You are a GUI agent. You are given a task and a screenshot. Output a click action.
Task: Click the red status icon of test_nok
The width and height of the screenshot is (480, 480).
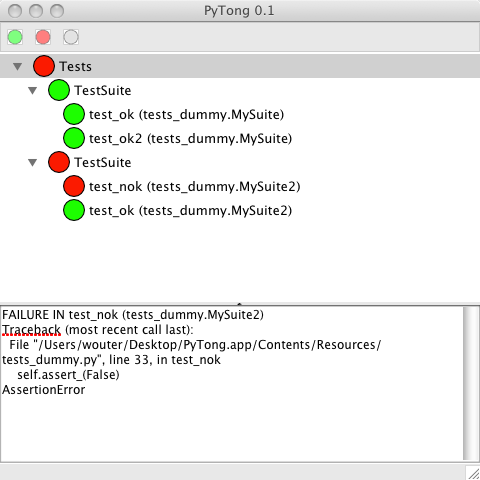pos(74,186)
